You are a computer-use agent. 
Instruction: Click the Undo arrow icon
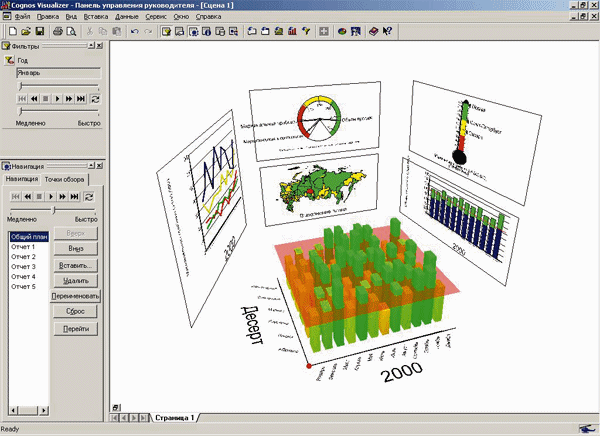tap(135, 32)
